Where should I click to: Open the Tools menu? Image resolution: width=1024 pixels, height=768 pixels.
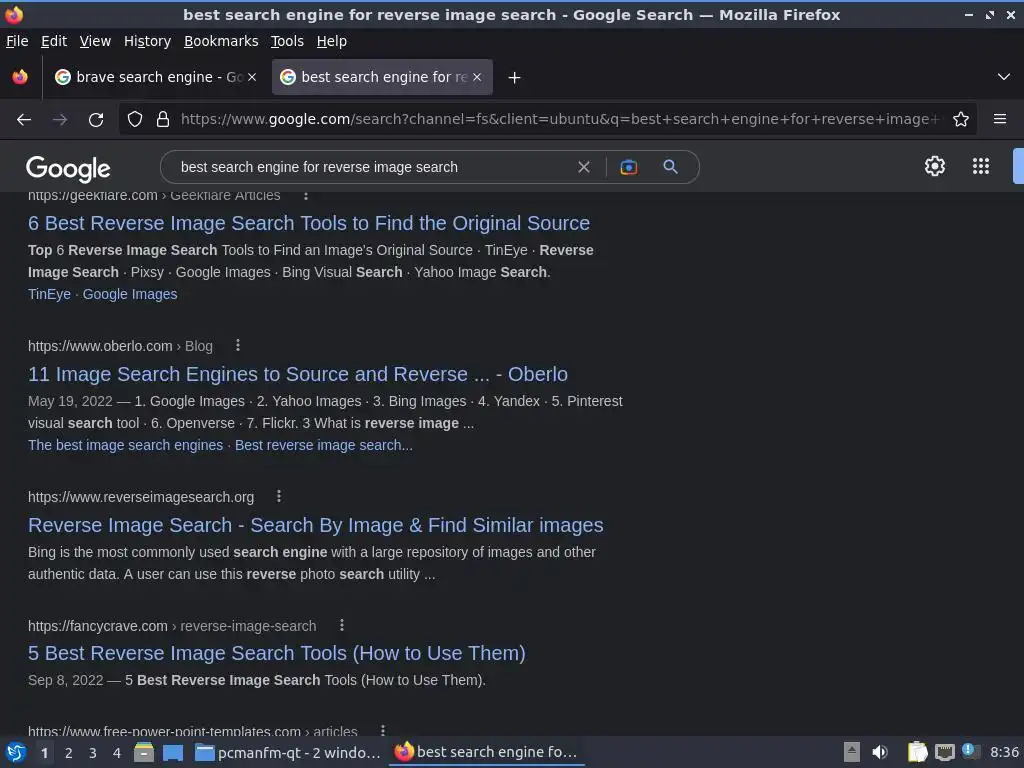click(287, 41)
